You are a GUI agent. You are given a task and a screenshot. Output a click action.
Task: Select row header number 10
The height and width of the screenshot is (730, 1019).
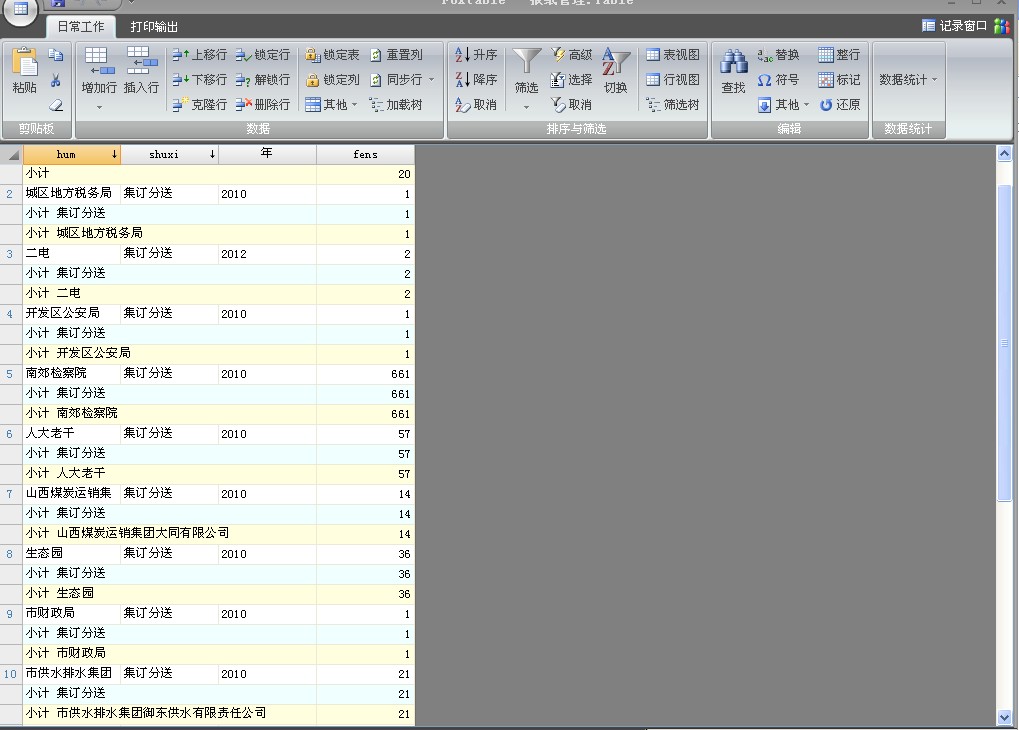(10, 674)
